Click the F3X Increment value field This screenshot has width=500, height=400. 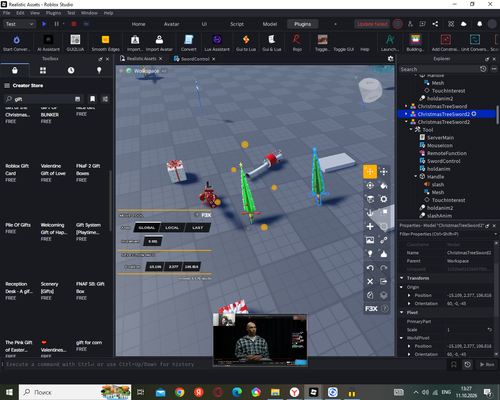pyautogui.click(x=153, y=241)
